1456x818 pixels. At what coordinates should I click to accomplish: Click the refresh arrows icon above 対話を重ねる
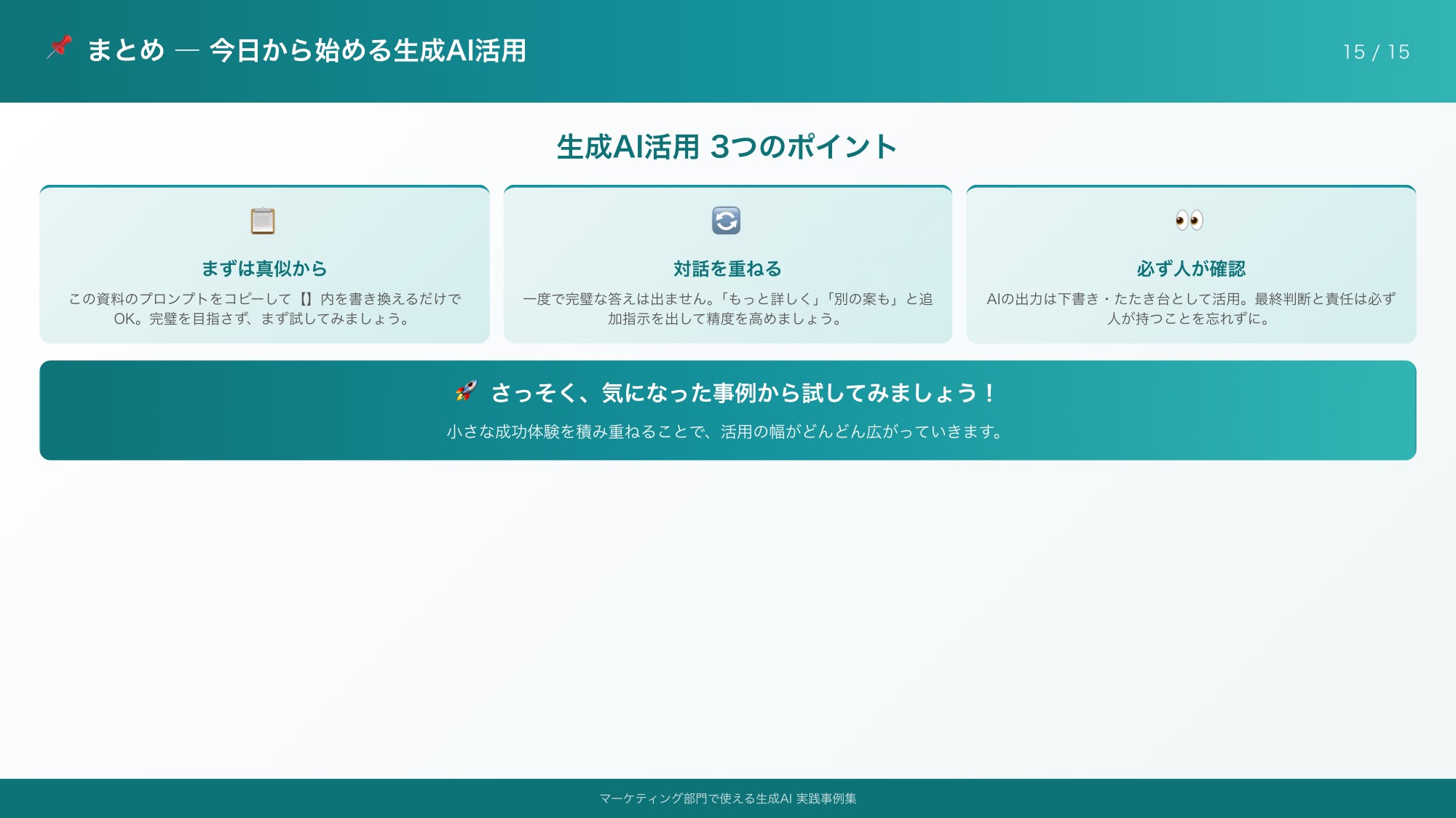click(726, 221)
